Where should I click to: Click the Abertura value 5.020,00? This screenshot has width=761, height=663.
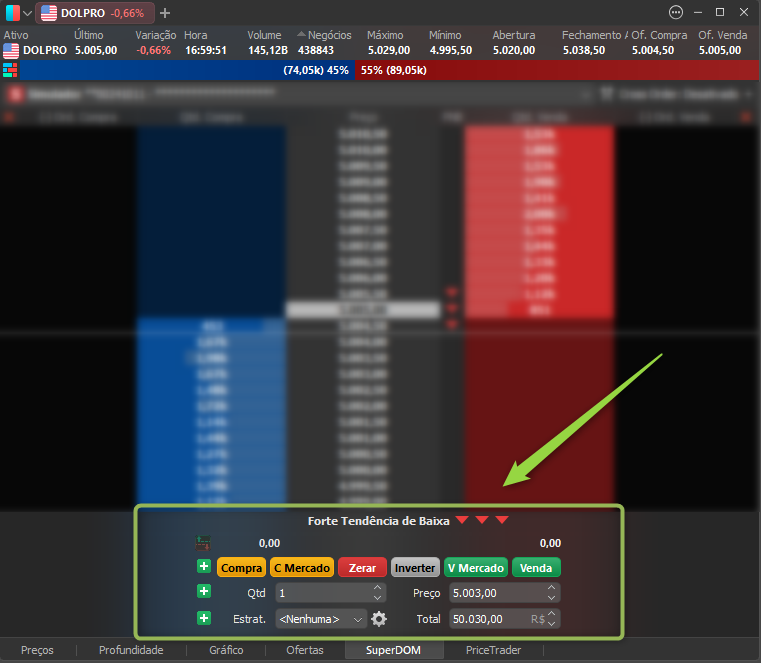click(x=514, y=50)
